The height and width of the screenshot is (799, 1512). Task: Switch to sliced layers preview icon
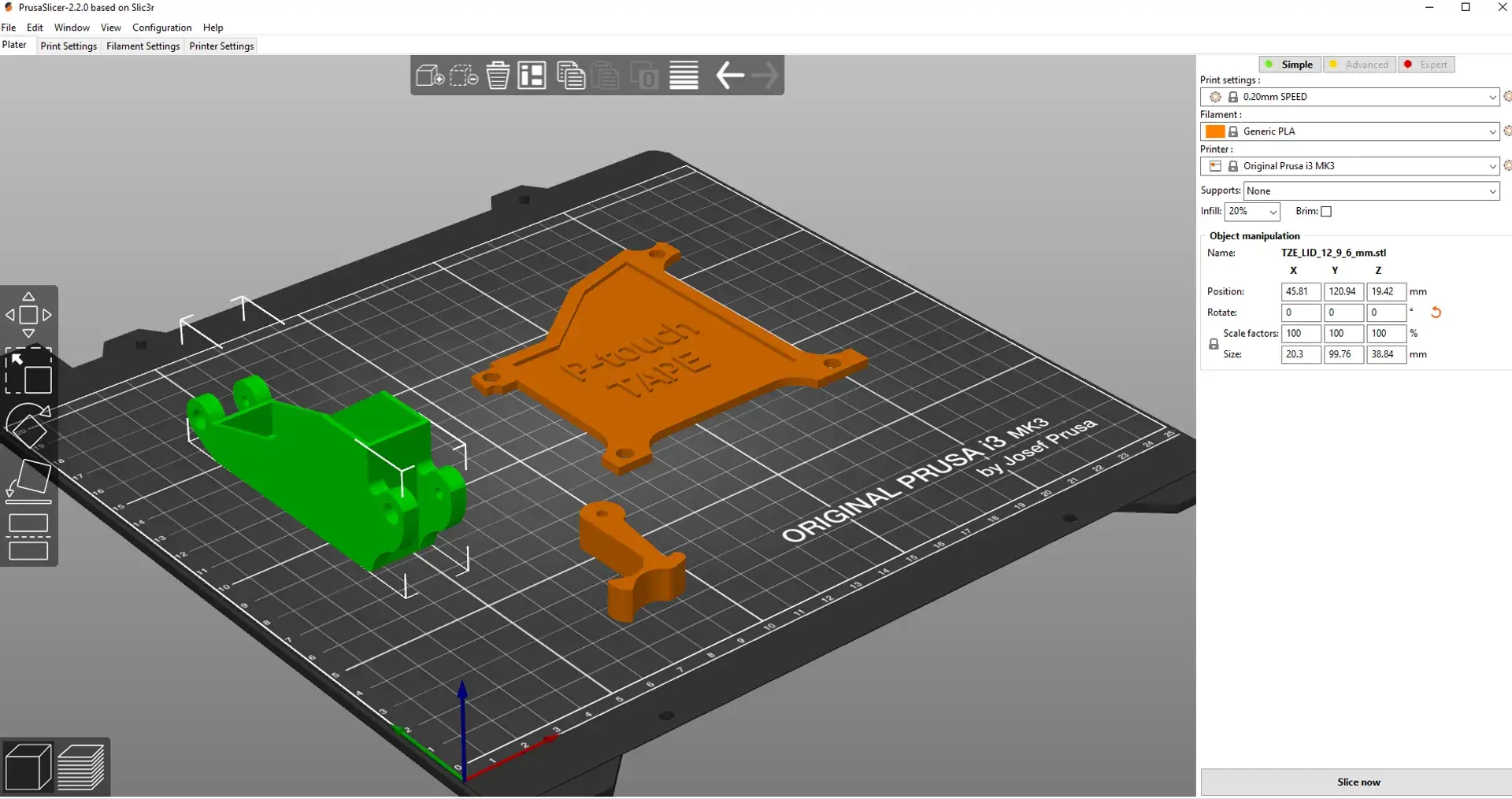81,767
